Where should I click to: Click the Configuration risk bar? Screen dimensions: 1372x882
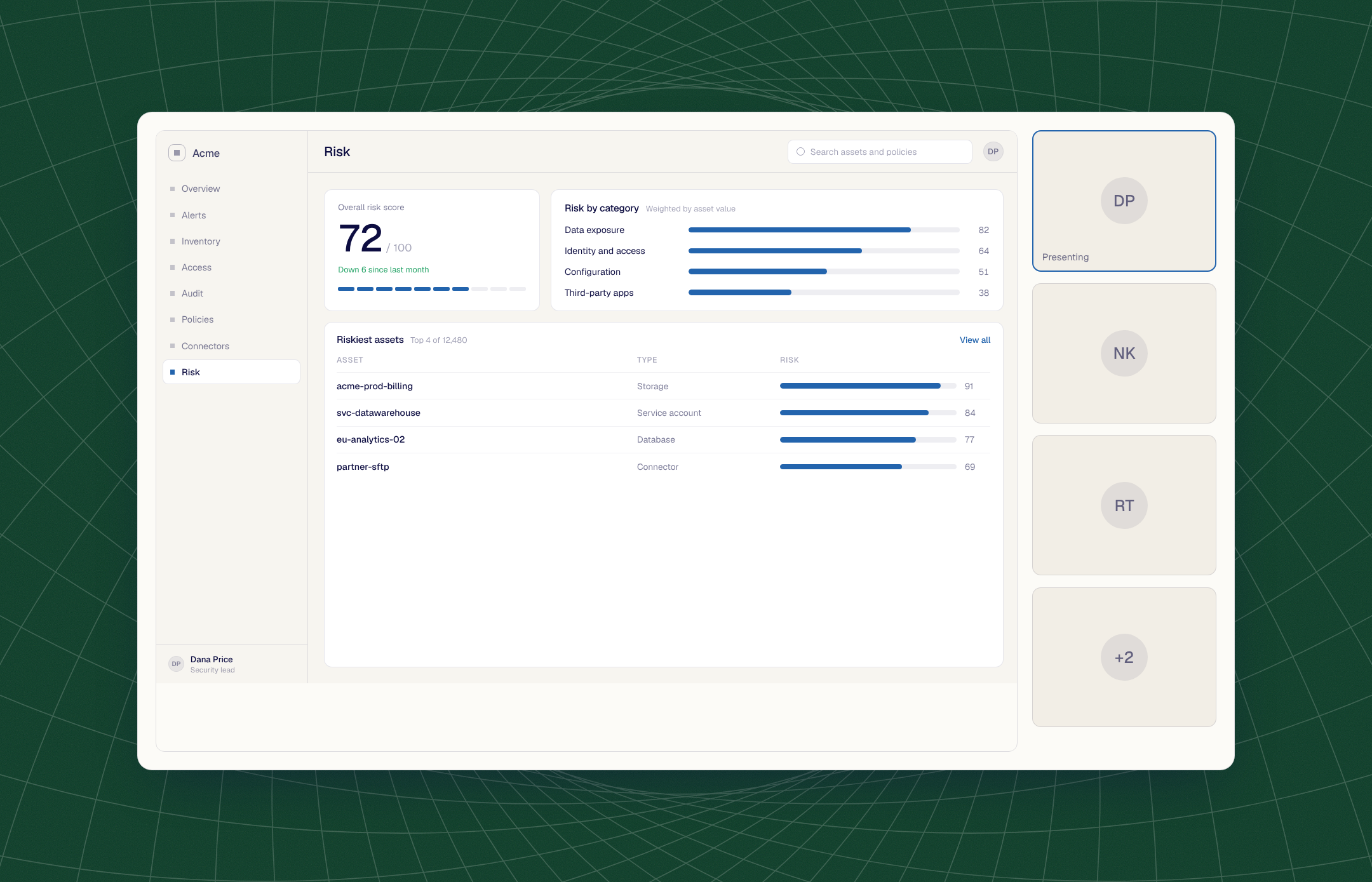click(824, 272)
